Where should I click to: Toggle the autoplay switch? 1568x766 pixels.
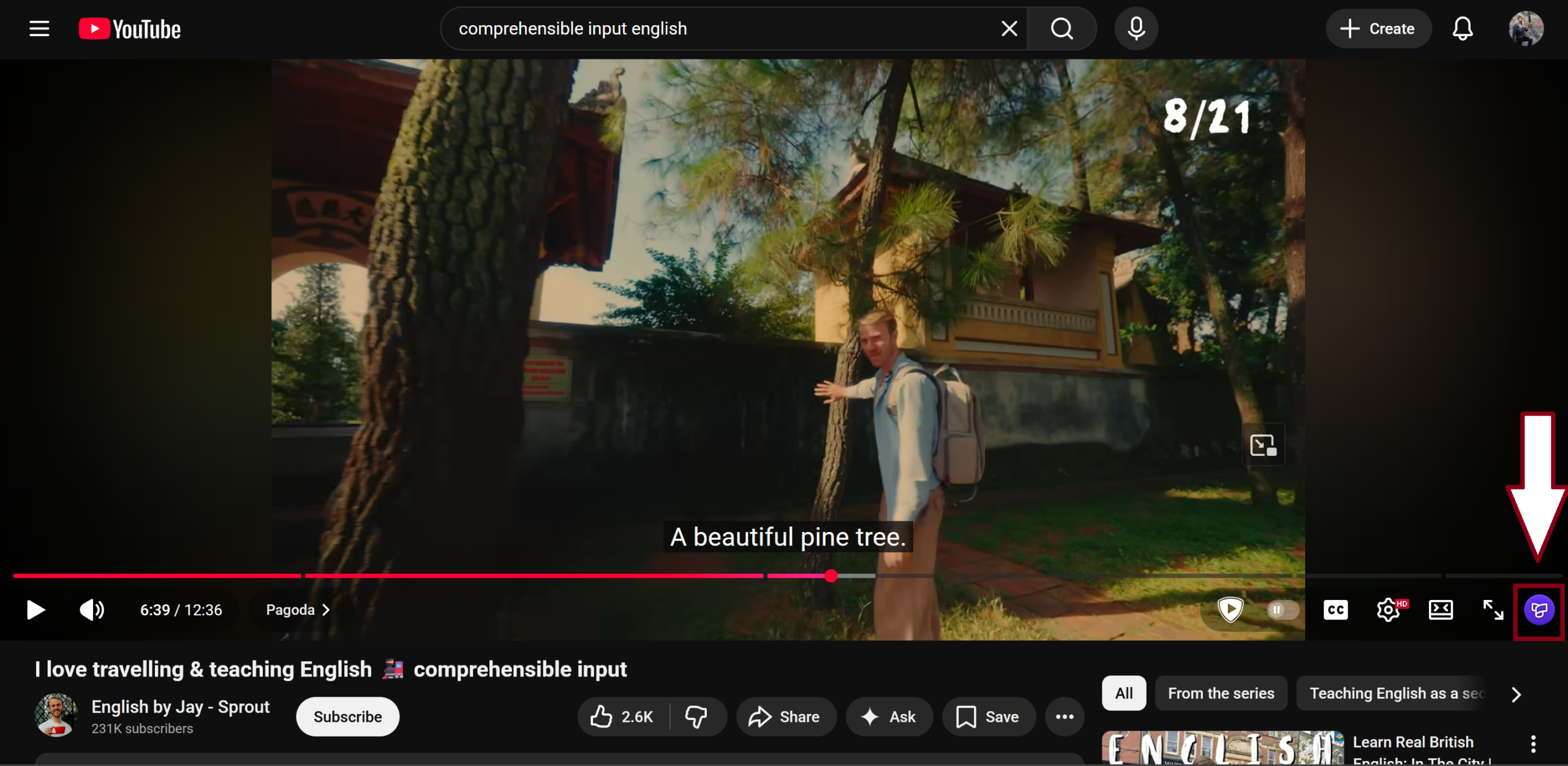coord(1283,610)
